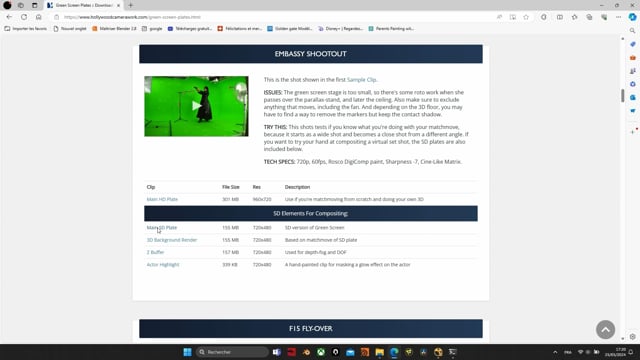Open the google bookmark
This screenshot has width=640, height=360.
(x=152, y=29)
